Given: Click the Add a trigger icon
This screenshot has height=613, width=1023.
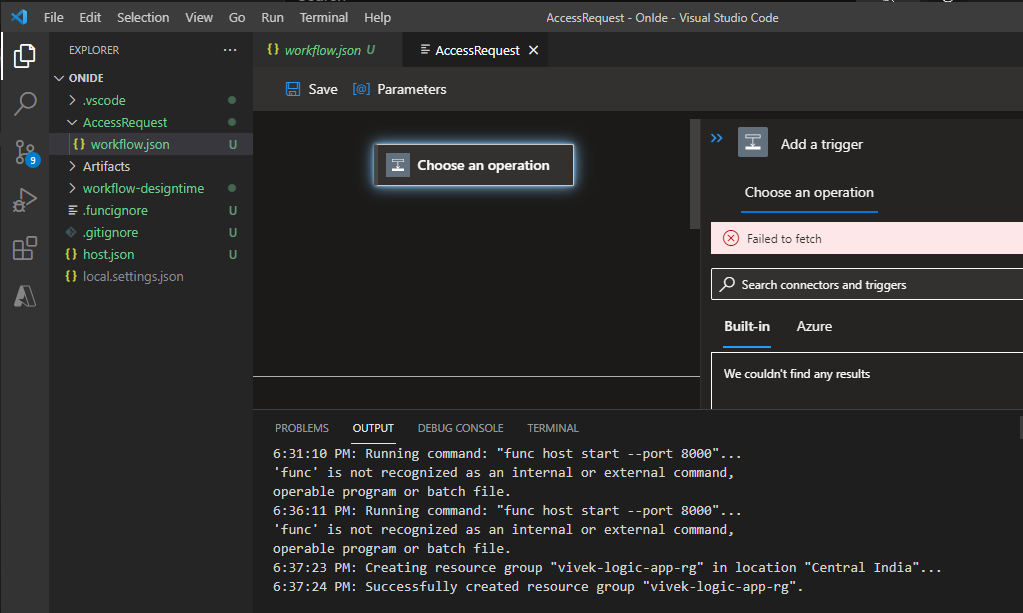Looking at the screenshot, I should pos(752,142).
